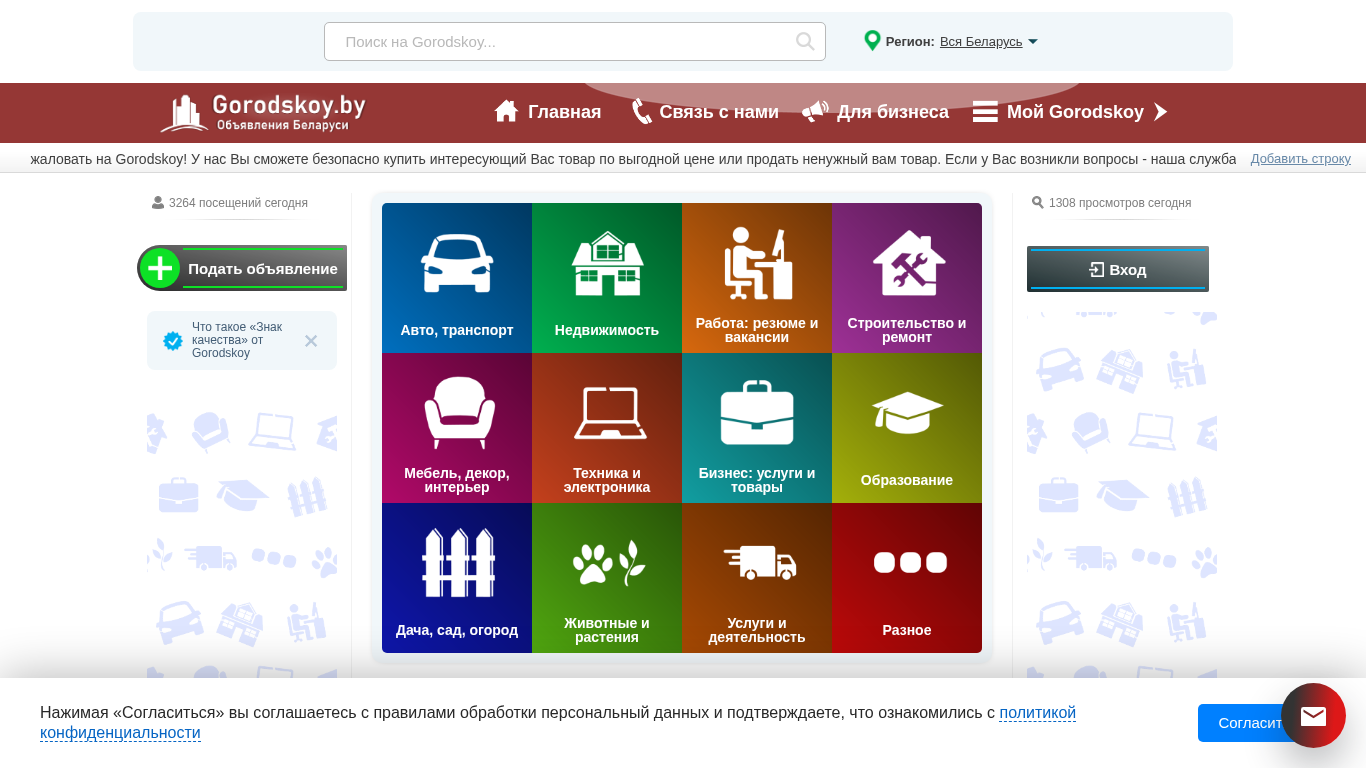Open Животные и растения paw category
This screenshot has width=1366, height=768.
pos(607,578)
